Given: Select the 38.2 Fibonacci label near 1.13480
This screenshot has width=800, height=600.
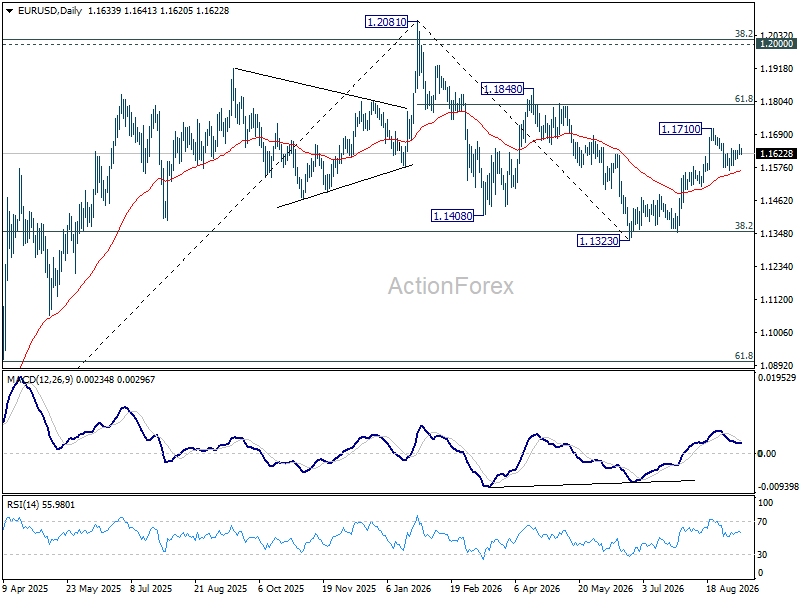Looking at the screenshot, I should click(744, 226).
